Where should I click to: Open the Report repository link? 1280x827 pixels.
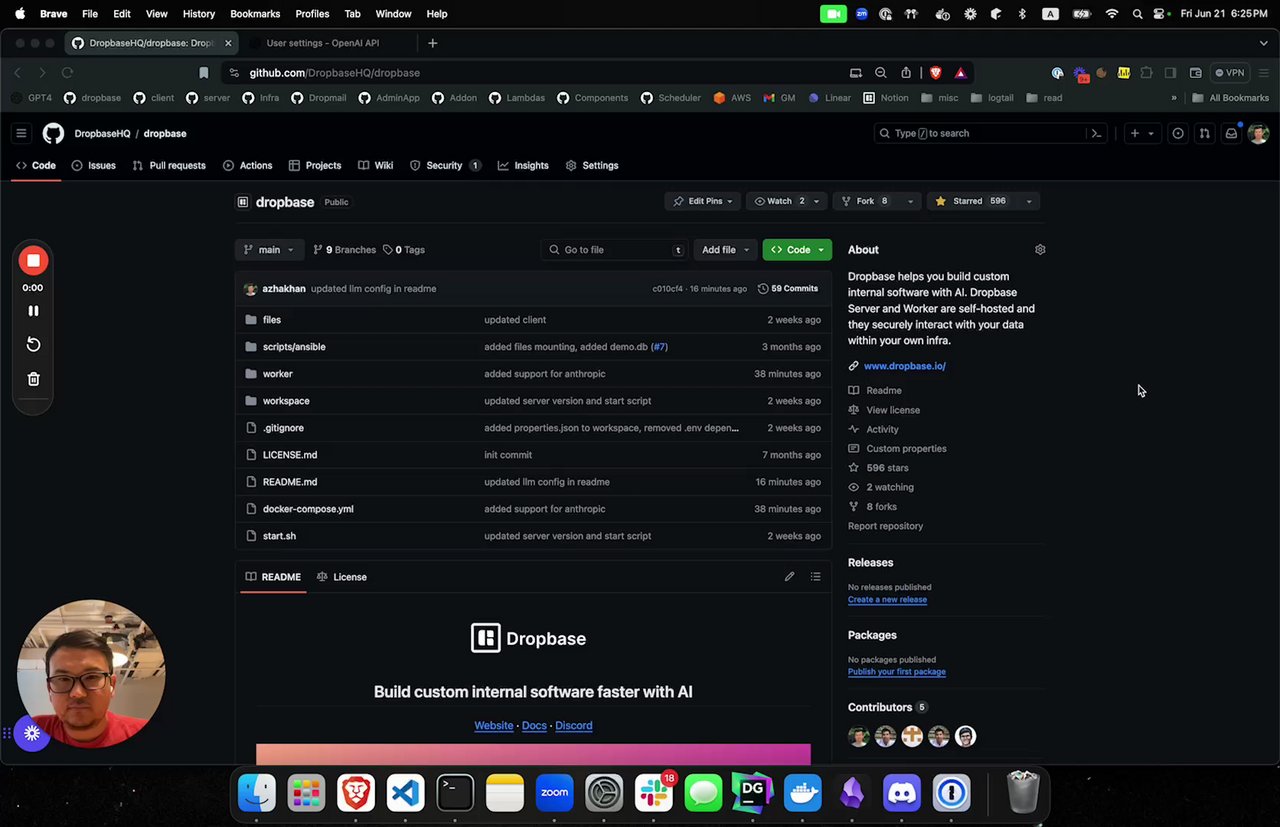(885, 526)
